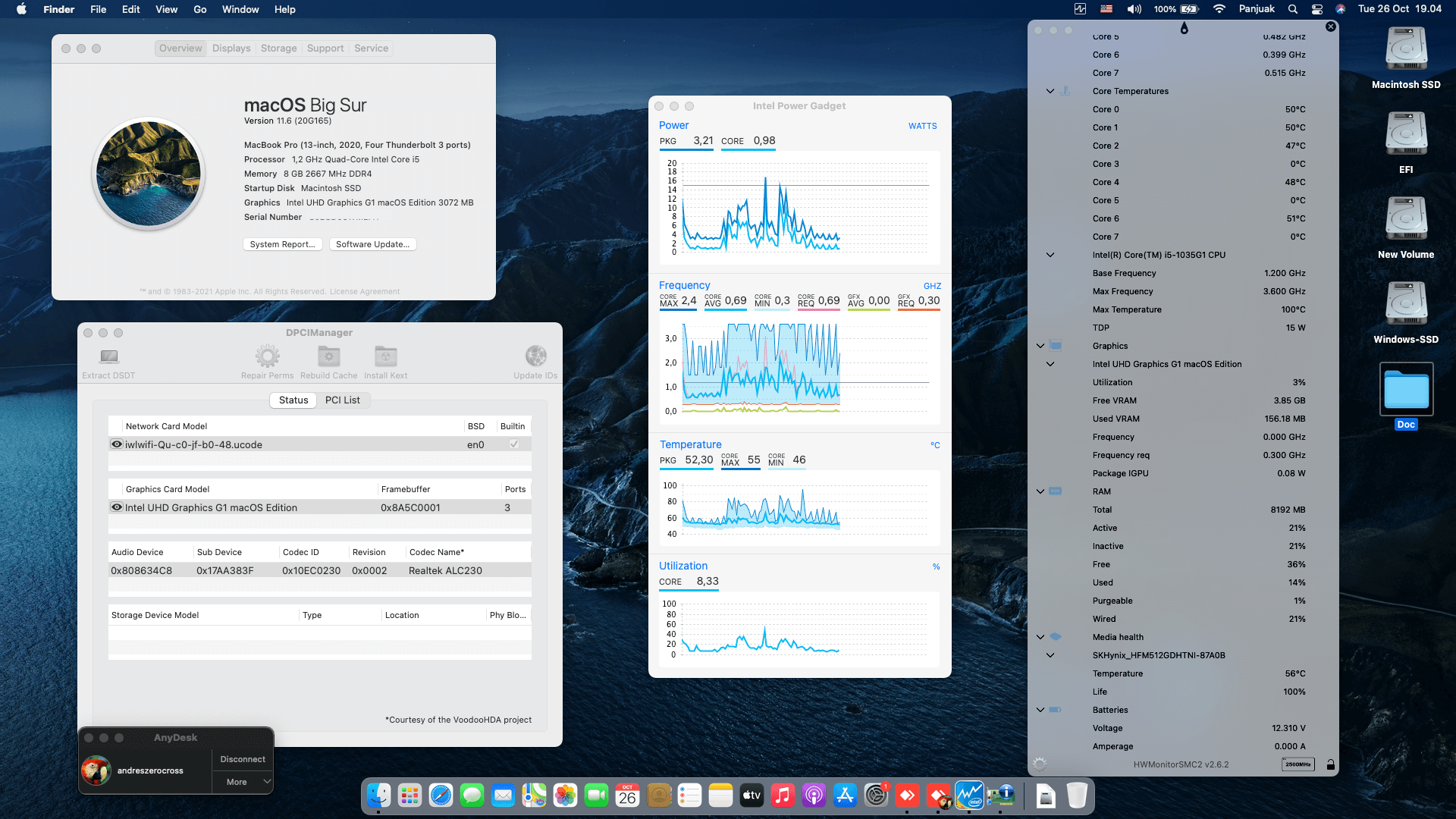Screen dimensions: 1456x819
Task: Select Status tab in DPCIManager
Action: pos(293,400)
